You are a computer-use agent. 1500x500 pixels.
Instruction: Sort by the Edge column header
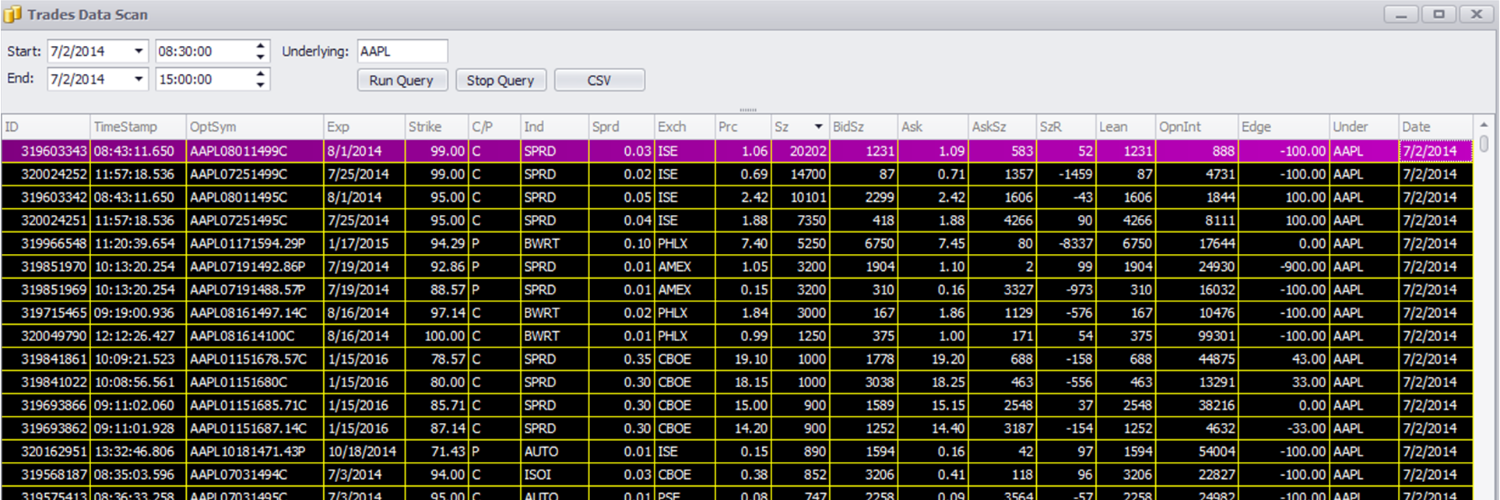(x=1284, y=127)
